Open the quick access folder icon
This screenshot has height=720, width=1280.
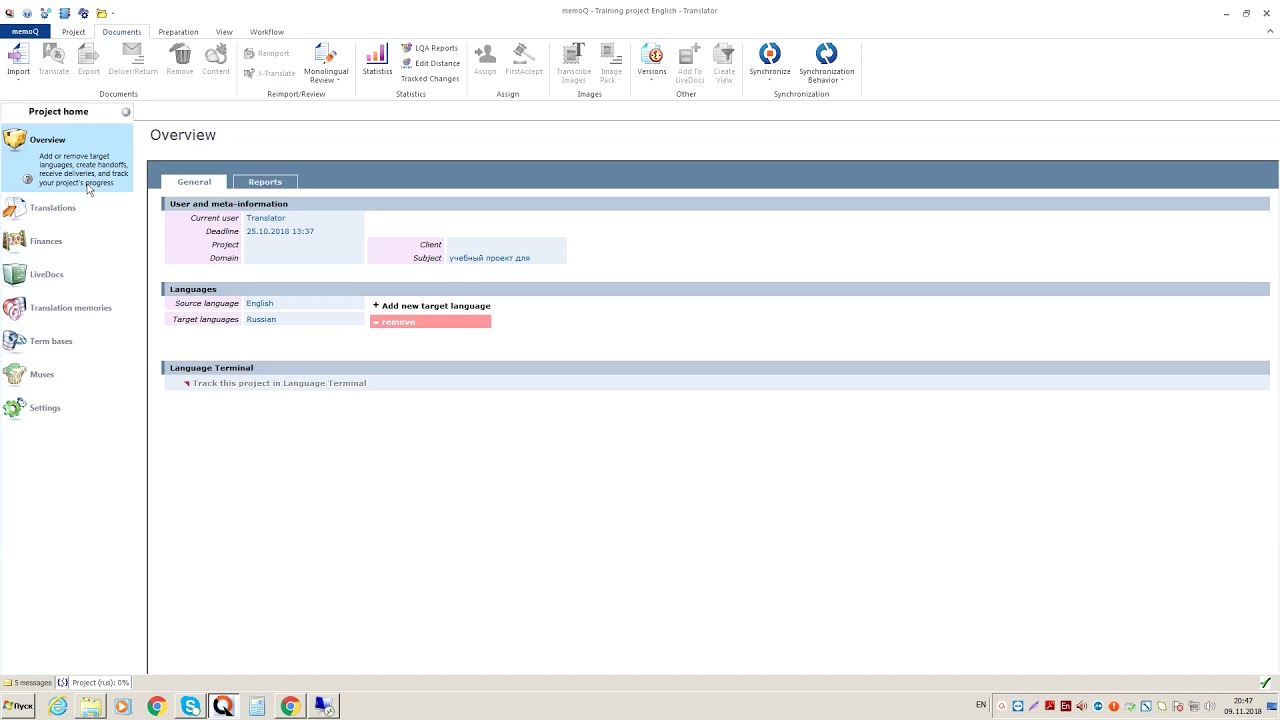101,13
